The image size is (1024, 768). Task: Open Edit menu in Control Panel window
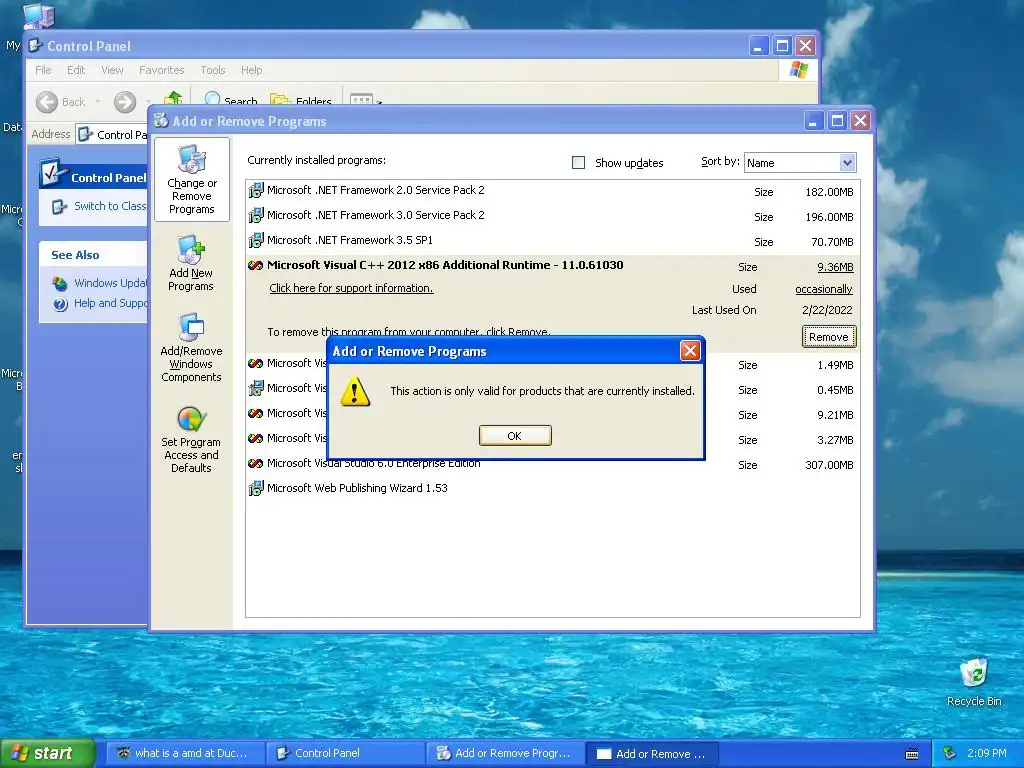click(76, 70)
